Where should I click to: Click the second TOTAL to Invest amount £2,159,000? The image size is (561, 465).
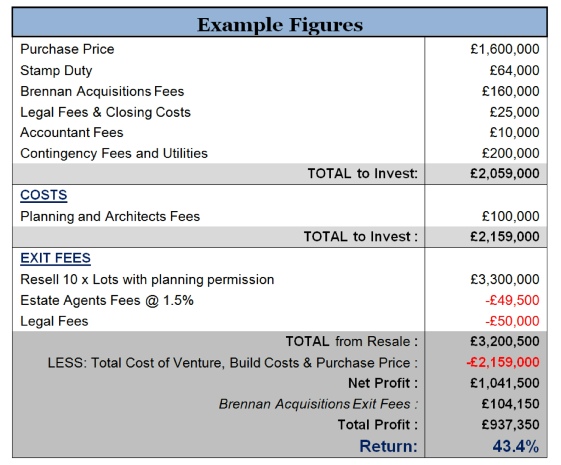(505, 237)
